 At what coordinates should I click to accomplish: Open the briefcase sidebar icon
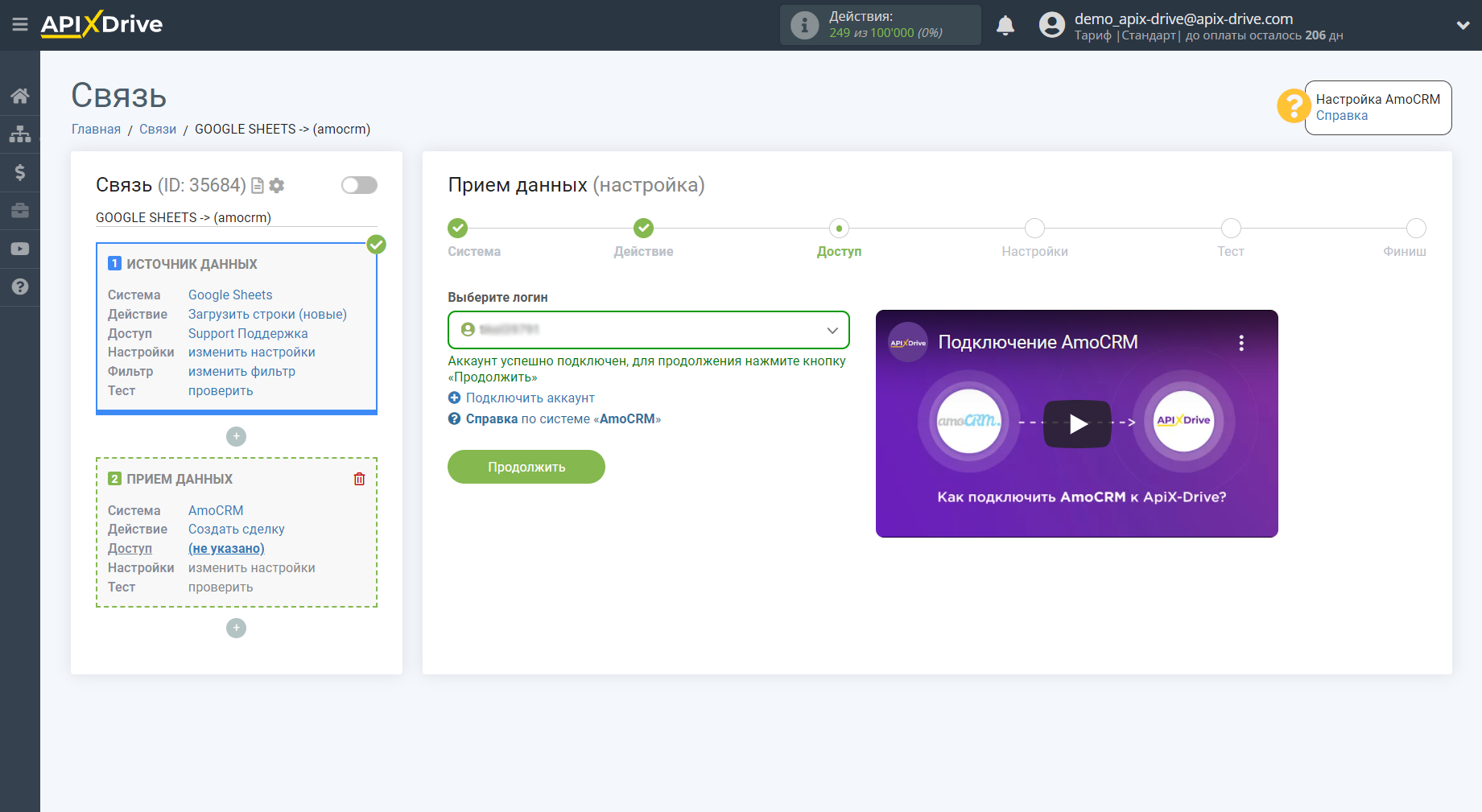[x=20, y=210]
